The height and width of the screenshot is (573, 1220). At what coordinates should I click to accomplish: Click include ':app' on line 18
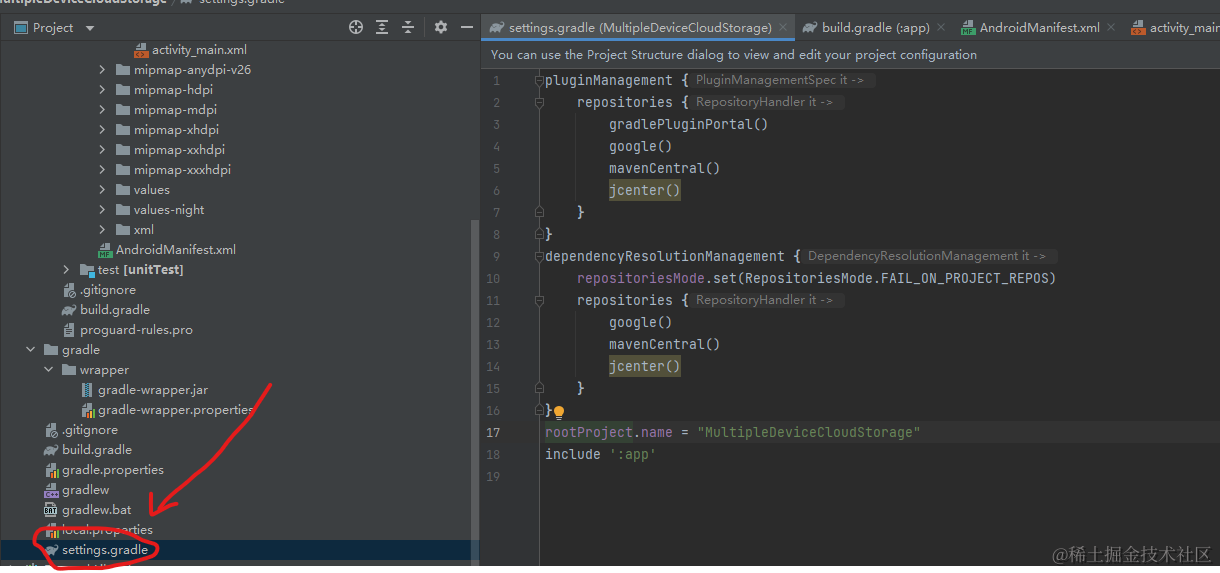[600, 454]
